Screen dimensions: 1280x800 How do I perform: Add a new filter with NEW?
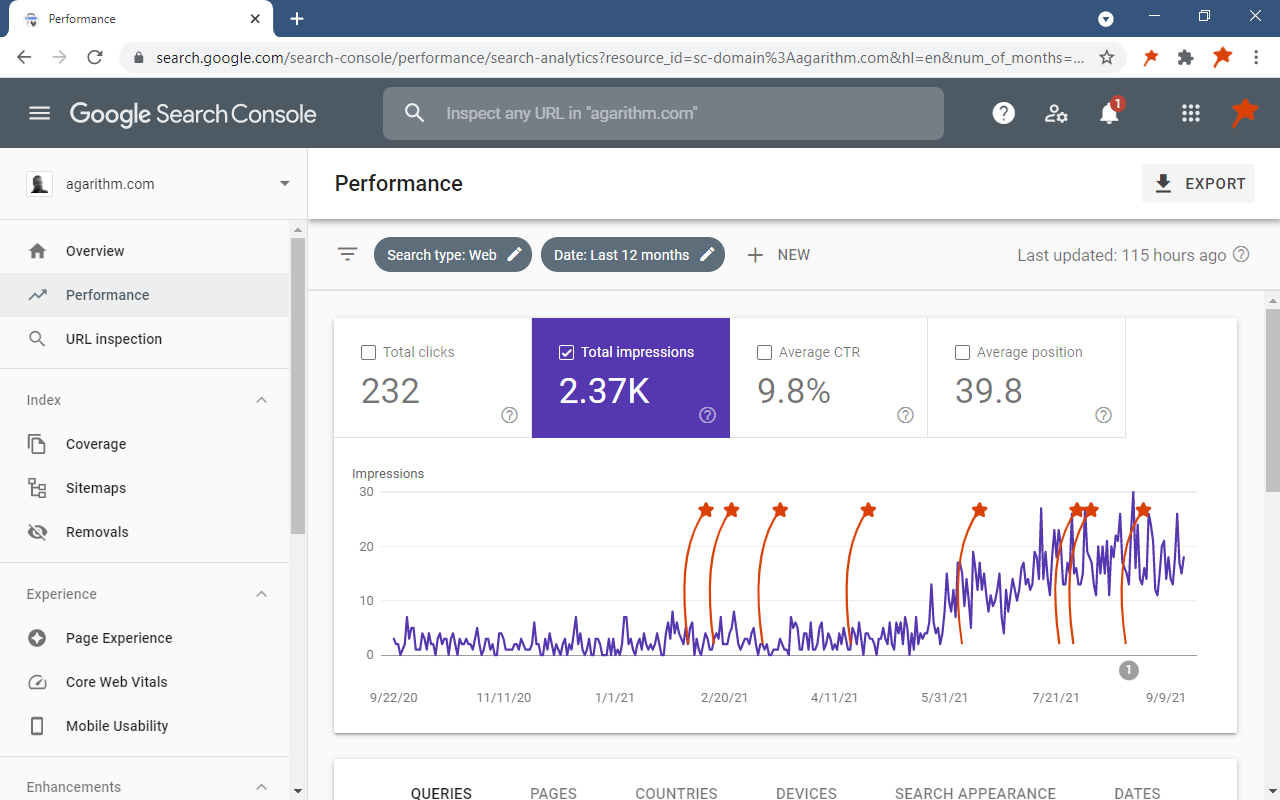(779, 255)
